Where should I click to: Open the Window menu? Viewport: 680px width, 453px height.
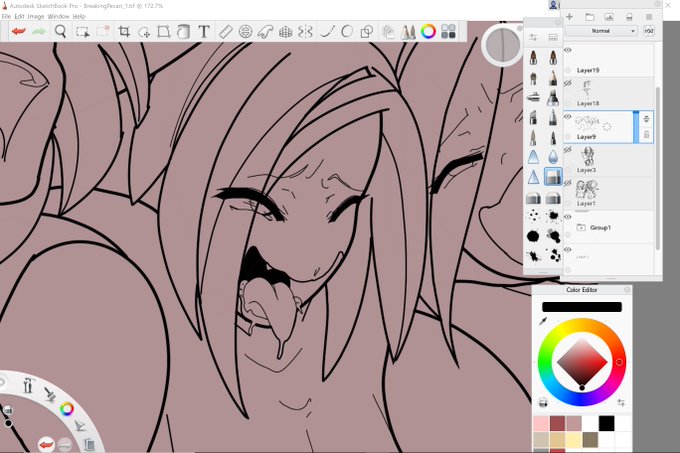[58, 16]
